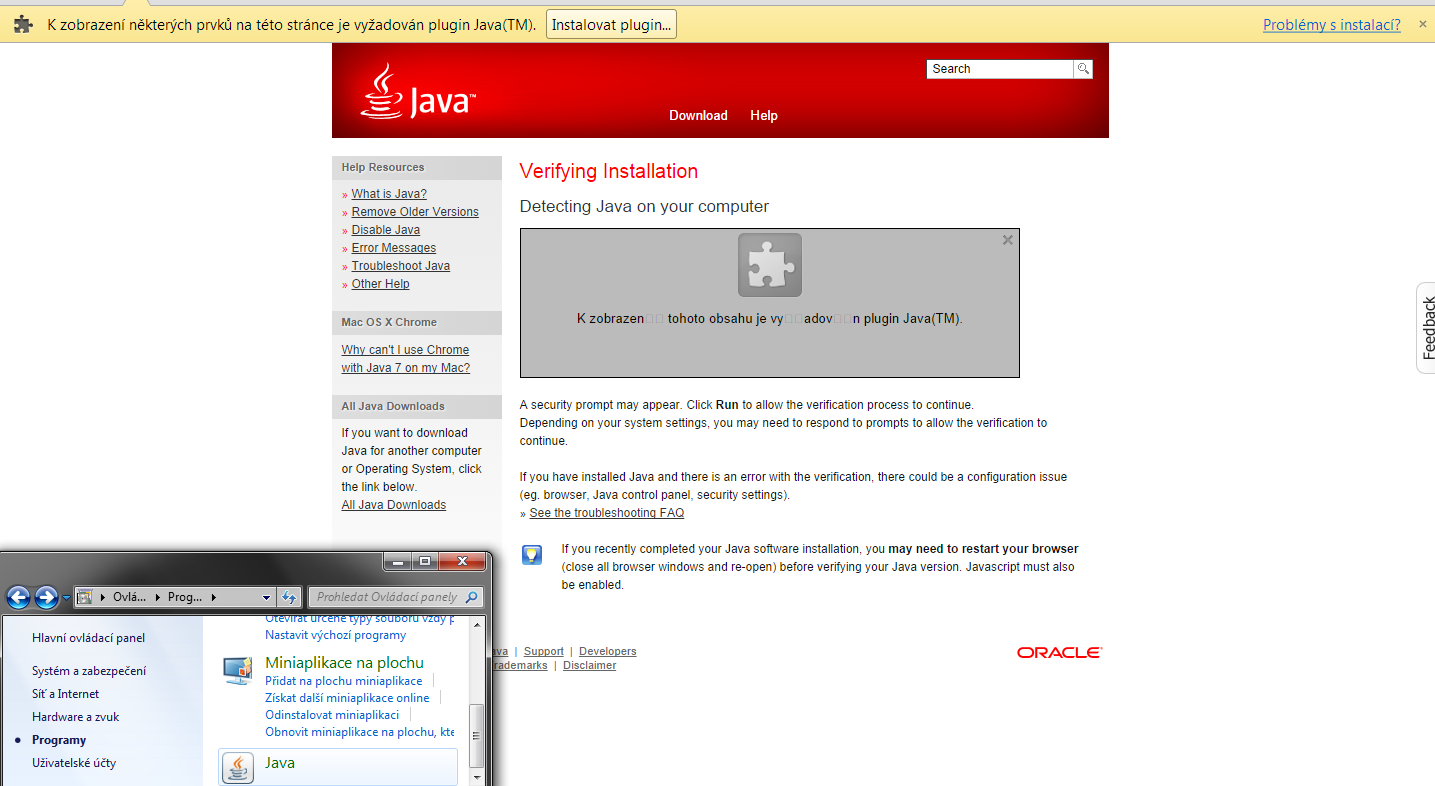The height and width of the screenshot is (786, 1435).
Task: Open the Other Help link
Action: pos(380,284)
